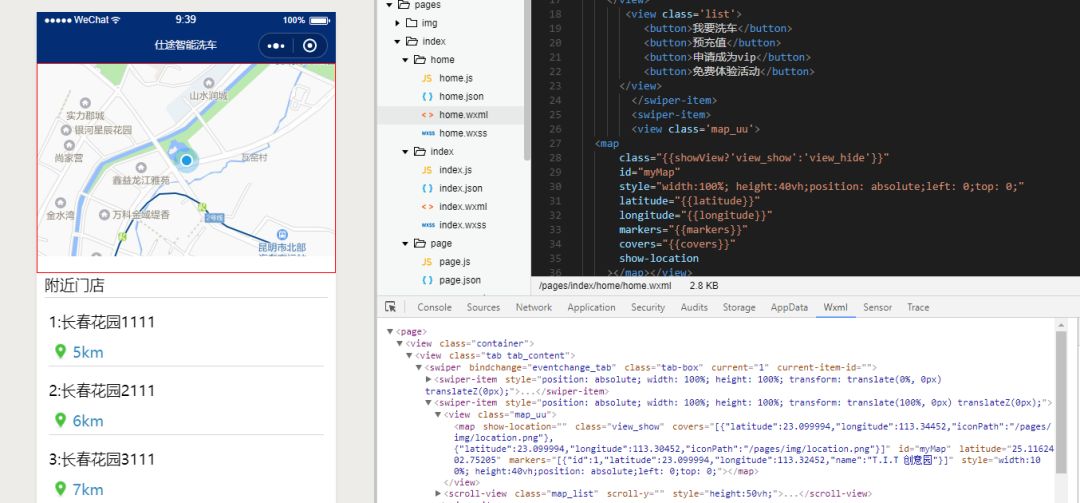1080x503 pixels.
Task: Open the AppData tab
Action: tap(789, 307)
